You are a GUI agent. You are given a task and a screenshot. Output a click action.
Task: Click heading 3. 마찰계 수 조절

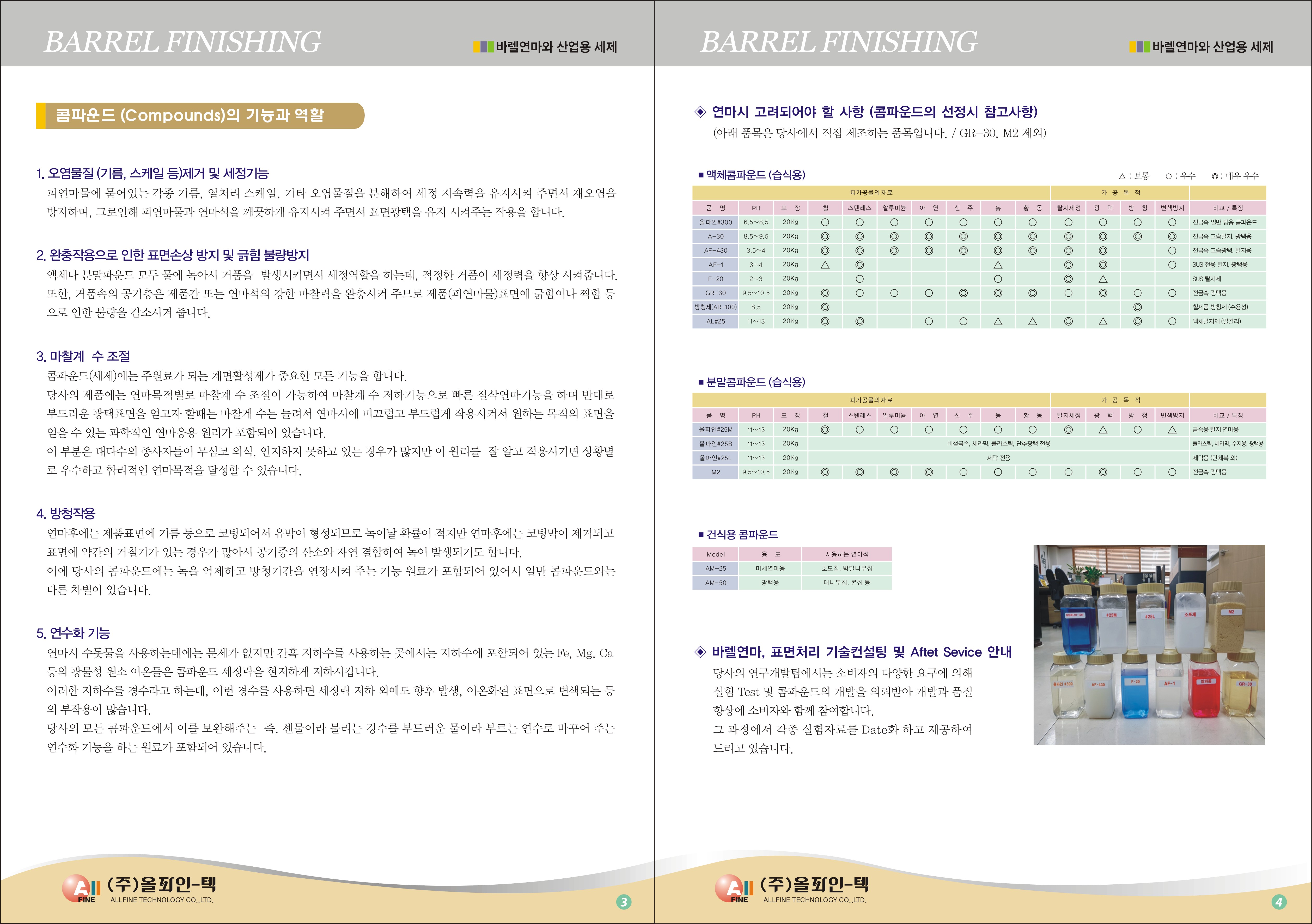(83, 356)
